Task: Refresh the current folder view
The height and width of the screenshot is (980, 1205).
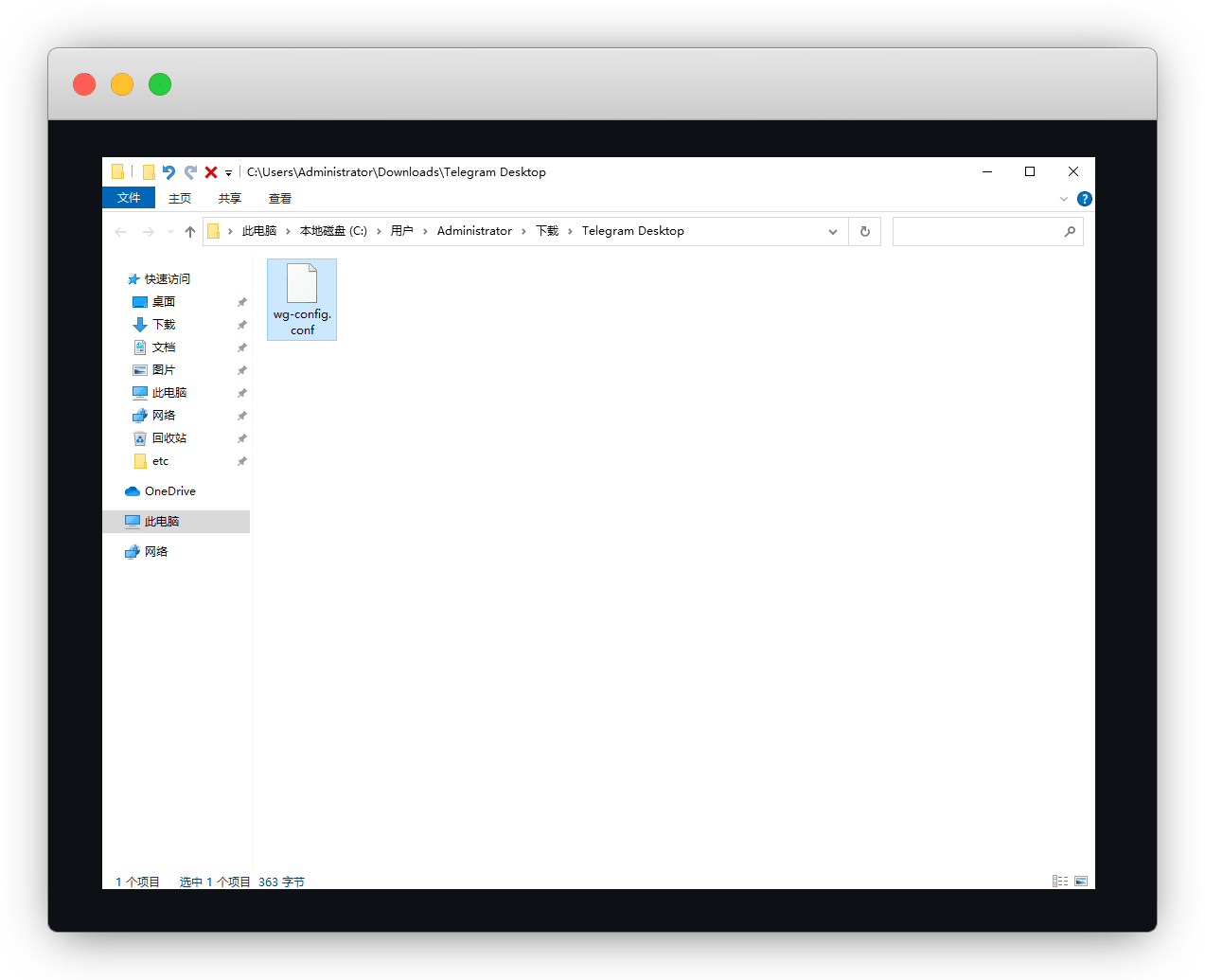Action: [864, 232]
